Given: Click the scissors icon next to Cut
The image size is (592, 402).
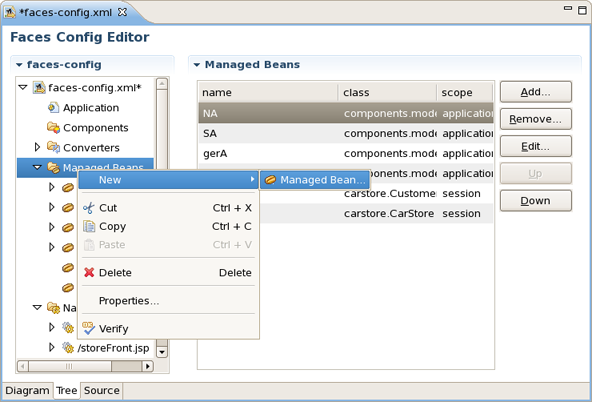Looking at the screenshot, I should (x=89, y=208).
